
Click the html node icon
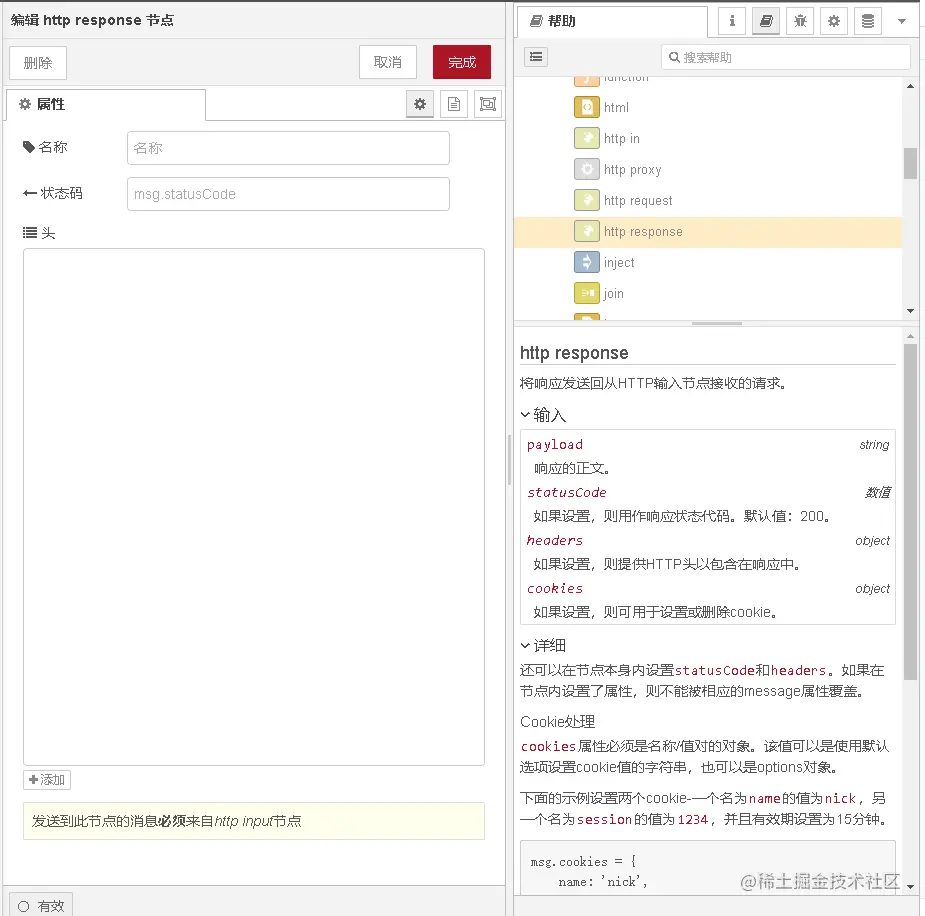(587, 107)
